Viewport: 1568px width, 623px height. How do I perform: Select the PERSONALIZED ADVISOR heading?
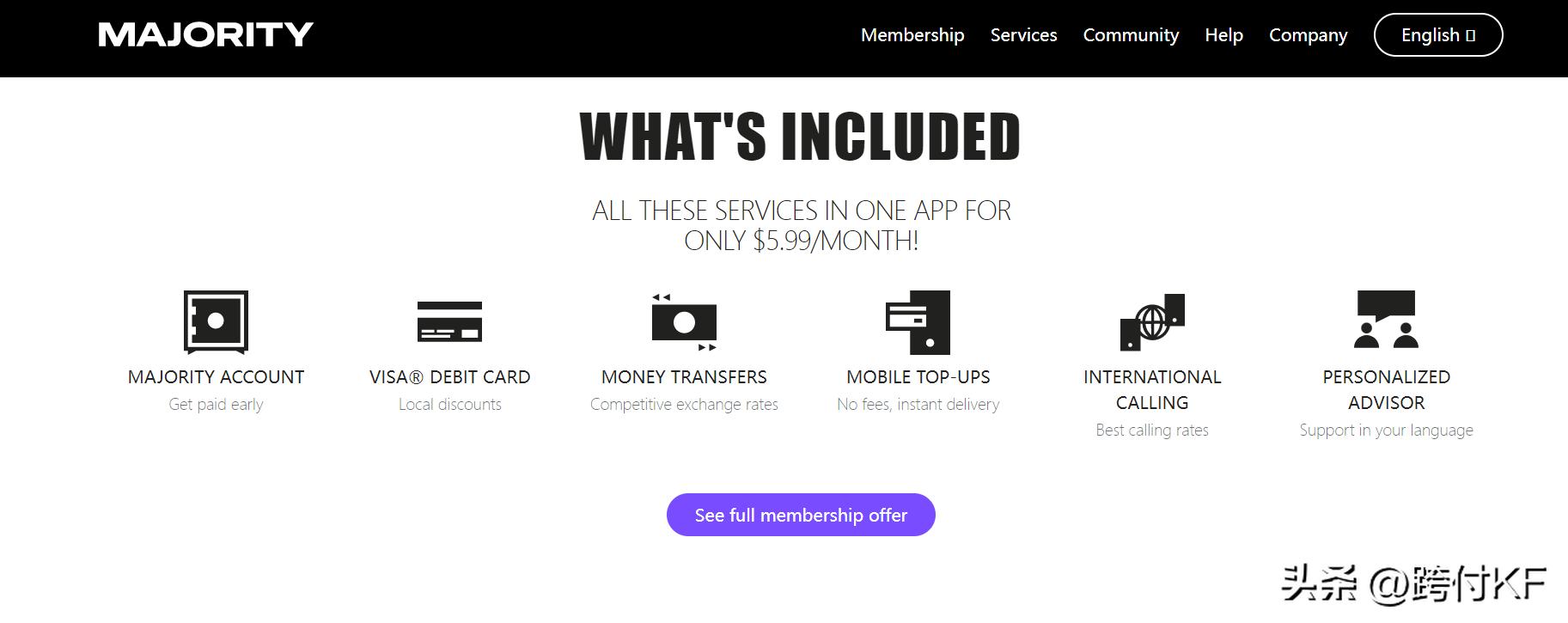1386,389
